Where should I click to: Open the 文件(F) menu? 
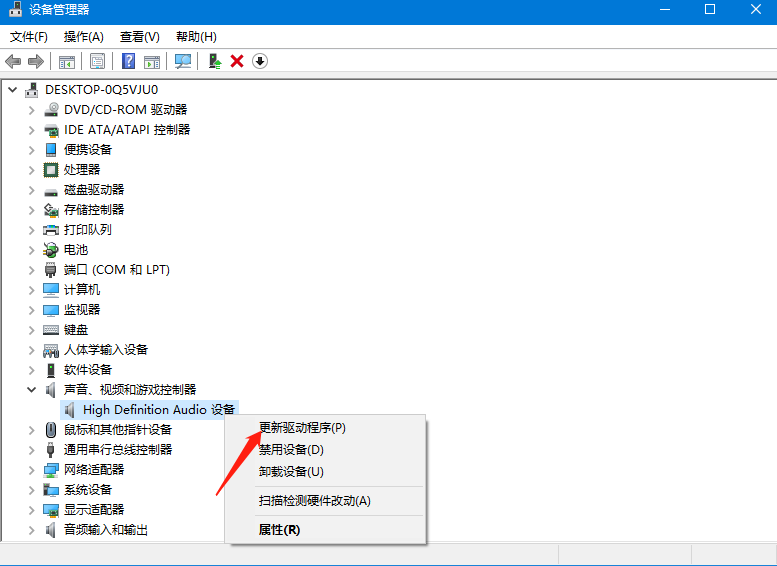[x=29, y=37]
